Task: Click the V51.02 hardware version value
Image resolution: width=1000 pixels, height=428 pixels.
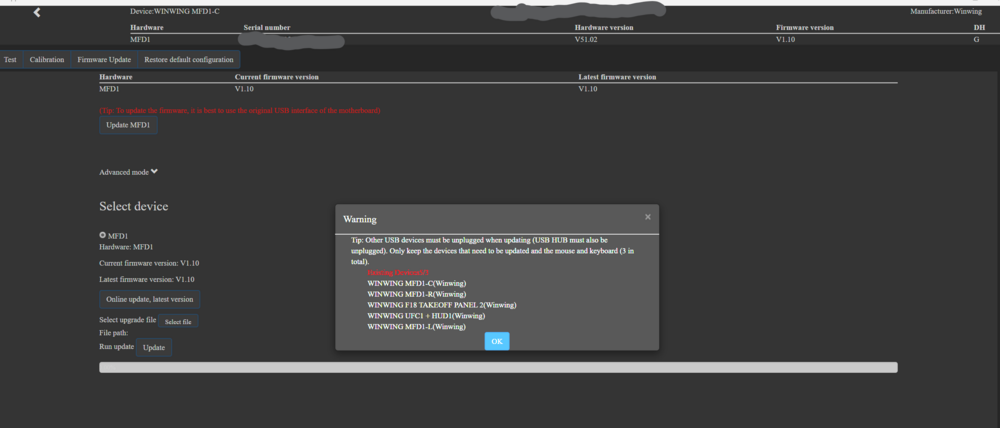Action: [585, 39]
